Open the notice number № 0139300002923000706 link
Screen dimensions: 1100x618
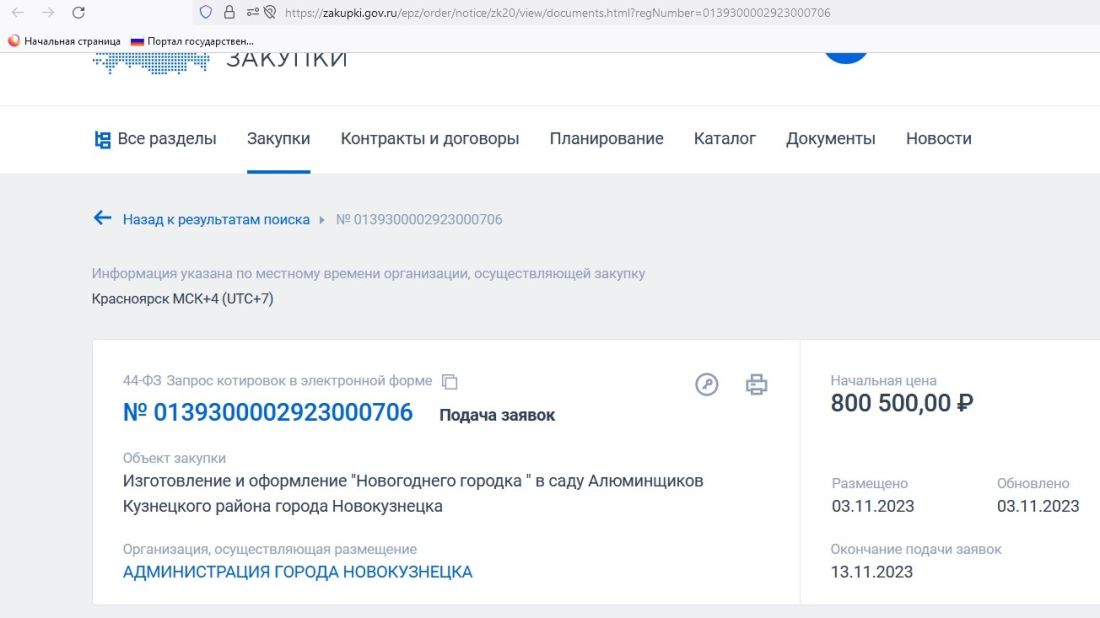tap(267, 412)
